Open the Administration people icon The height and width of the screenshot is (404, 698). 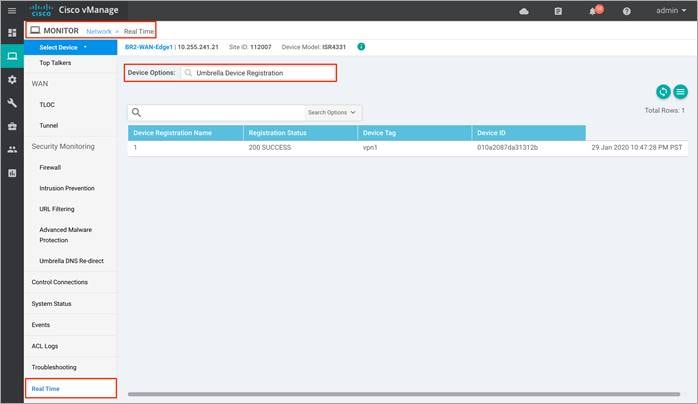pyautogui.click(x=12, y=150)
